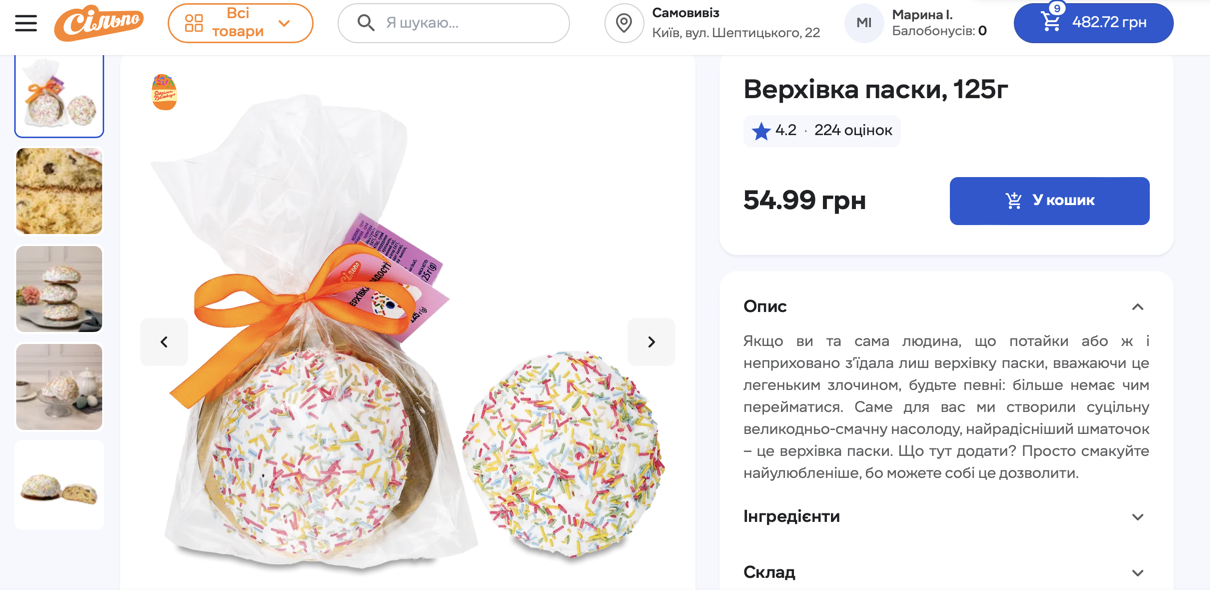Go to the previous product image arrow
1210x590 pixels.
click(x=164, y=342)
